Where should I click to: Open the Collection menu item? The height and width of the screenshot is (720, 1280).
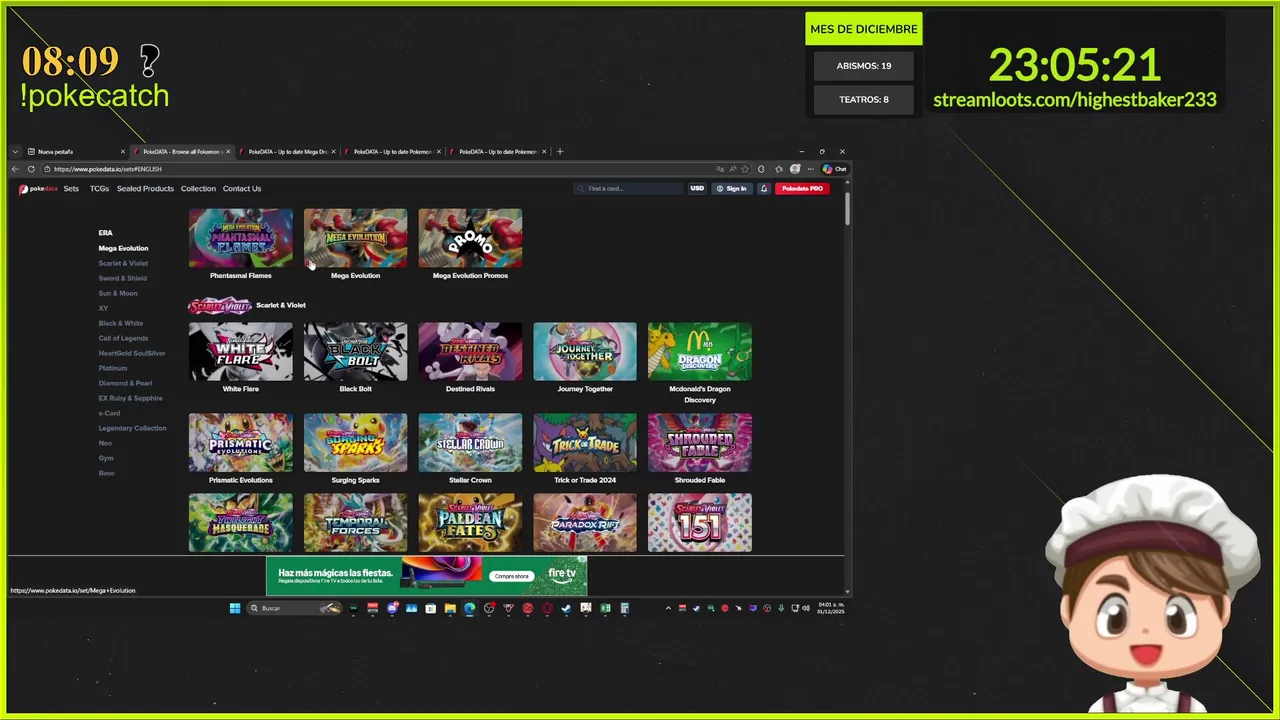[198, 189]
